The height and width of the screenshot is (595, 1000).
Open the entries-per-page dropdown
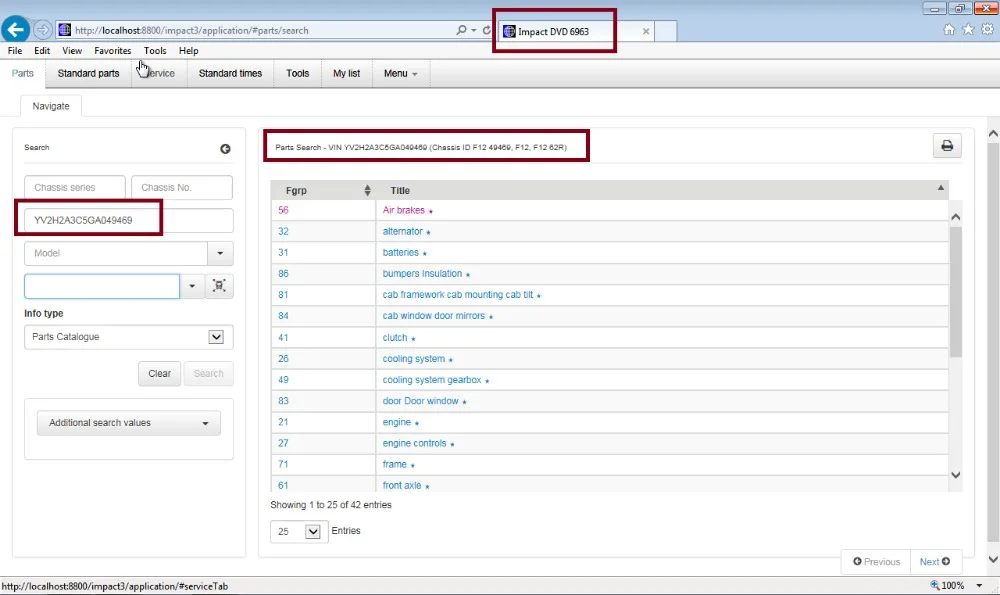tap(312, 532)
